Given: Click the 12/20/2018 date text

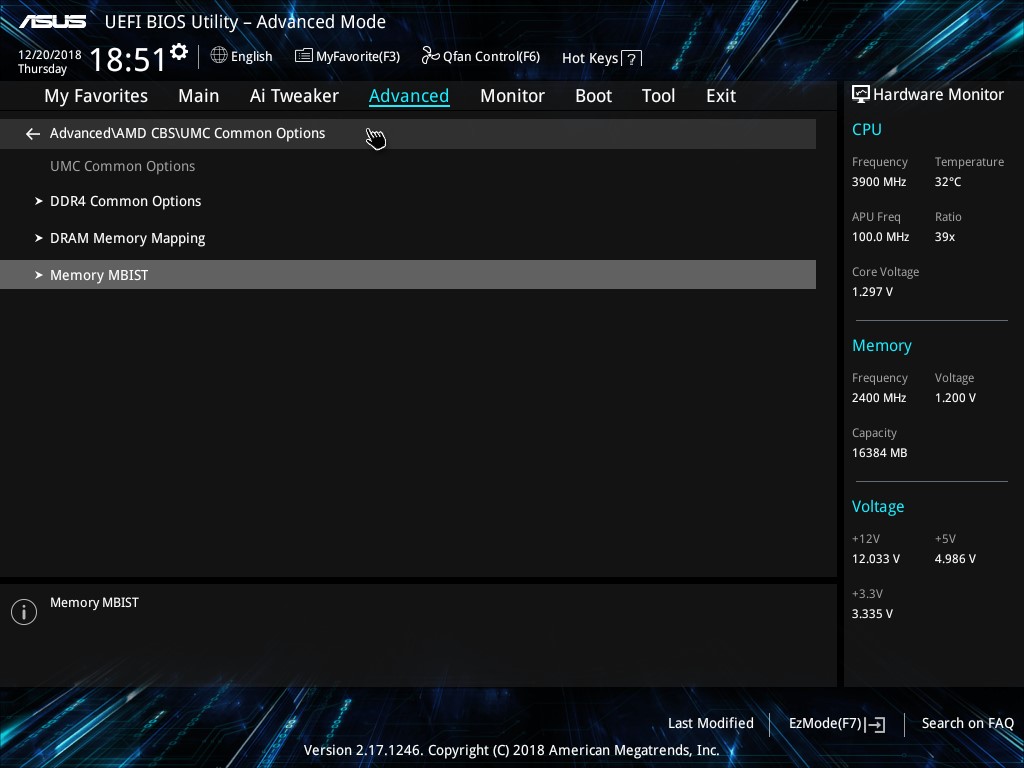Looking at the screenshot, I should (x=50, y=55).
